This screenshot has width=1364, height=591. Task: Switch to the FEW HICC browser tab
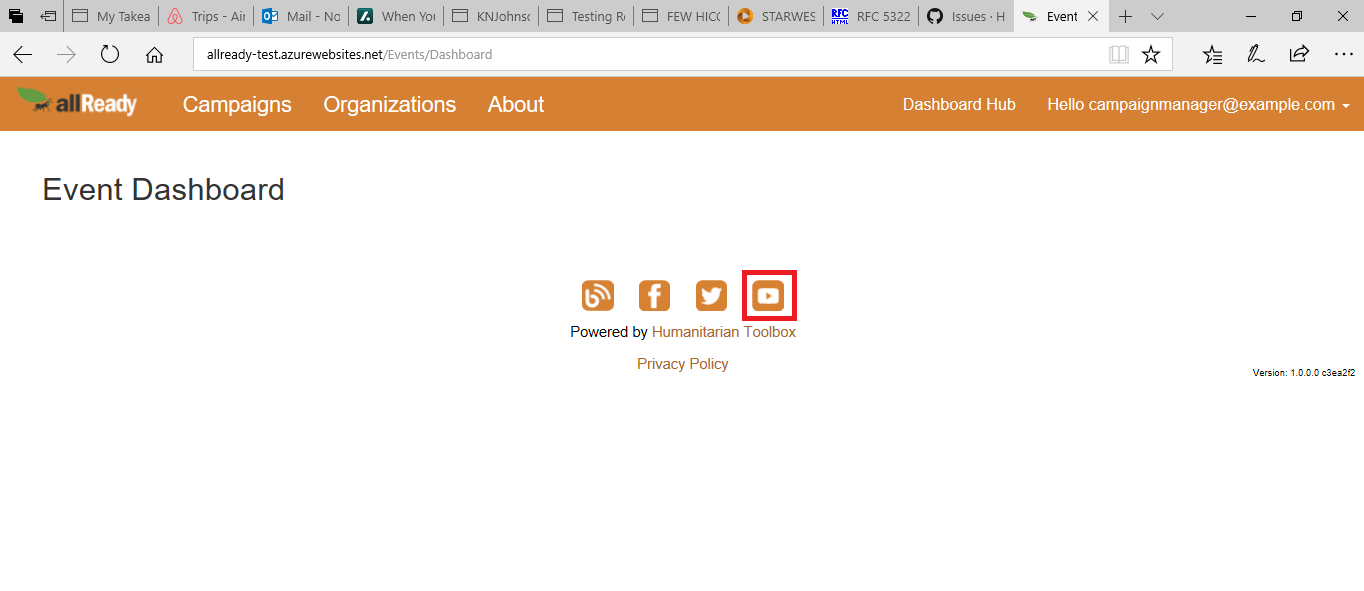pos(681,16)
